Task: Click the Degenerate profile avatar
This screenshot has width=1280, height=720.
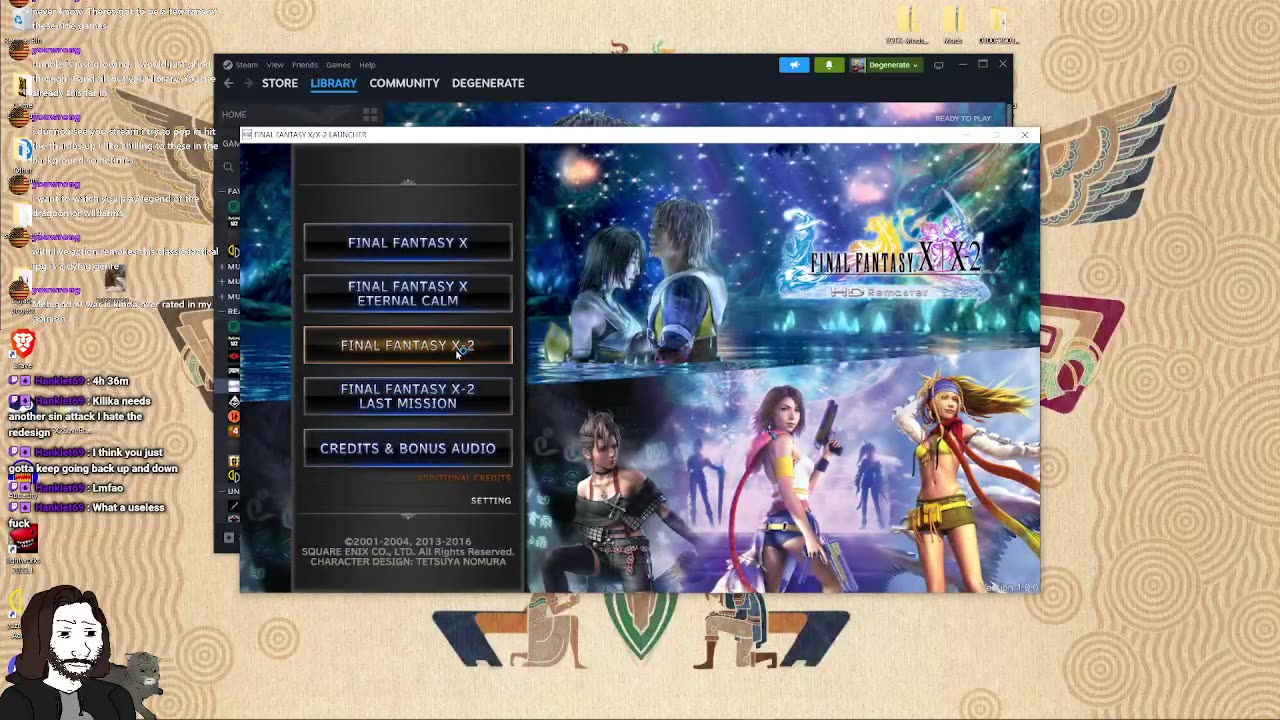Action: (x=857, y=65)
